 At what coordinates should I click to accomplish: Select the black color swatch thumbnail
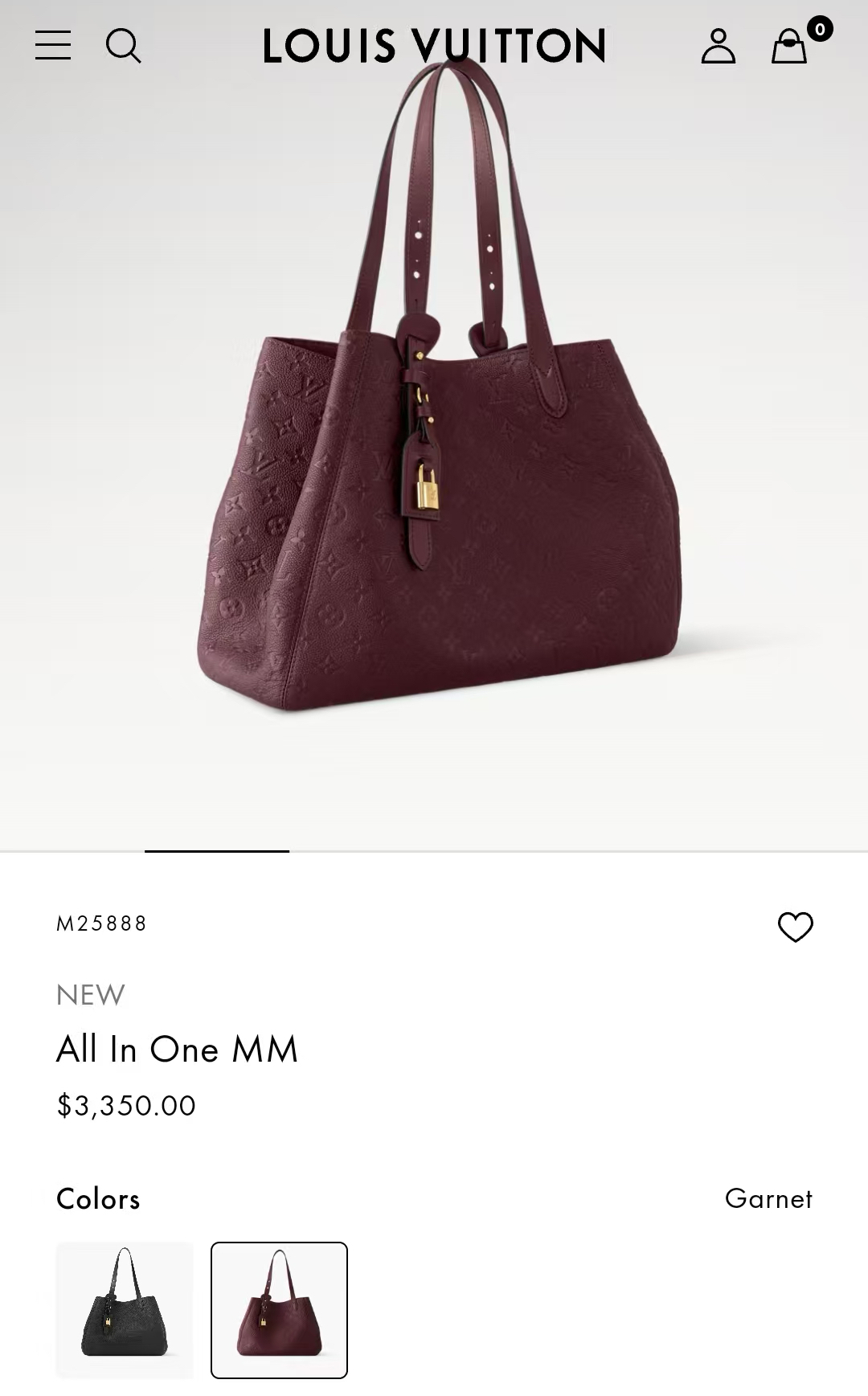(x=125, y=1310)
